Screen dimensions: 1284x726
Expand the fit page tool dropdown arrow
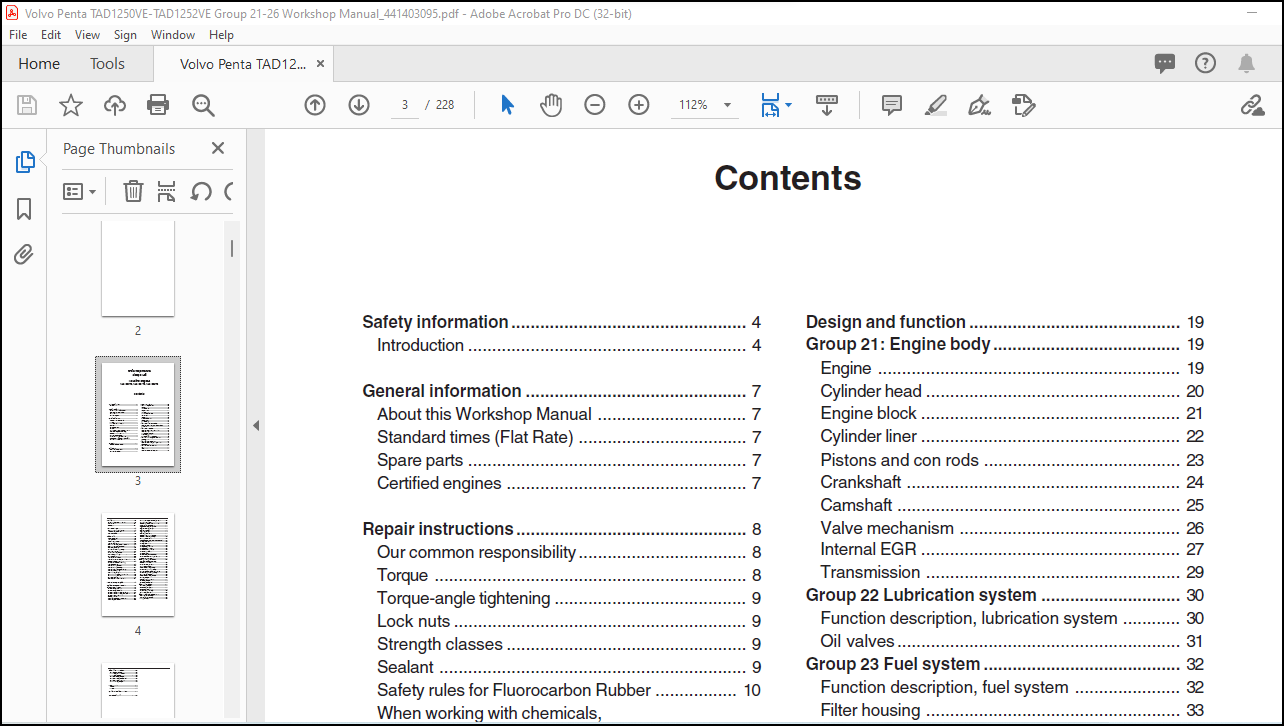[x=788, y=105]
